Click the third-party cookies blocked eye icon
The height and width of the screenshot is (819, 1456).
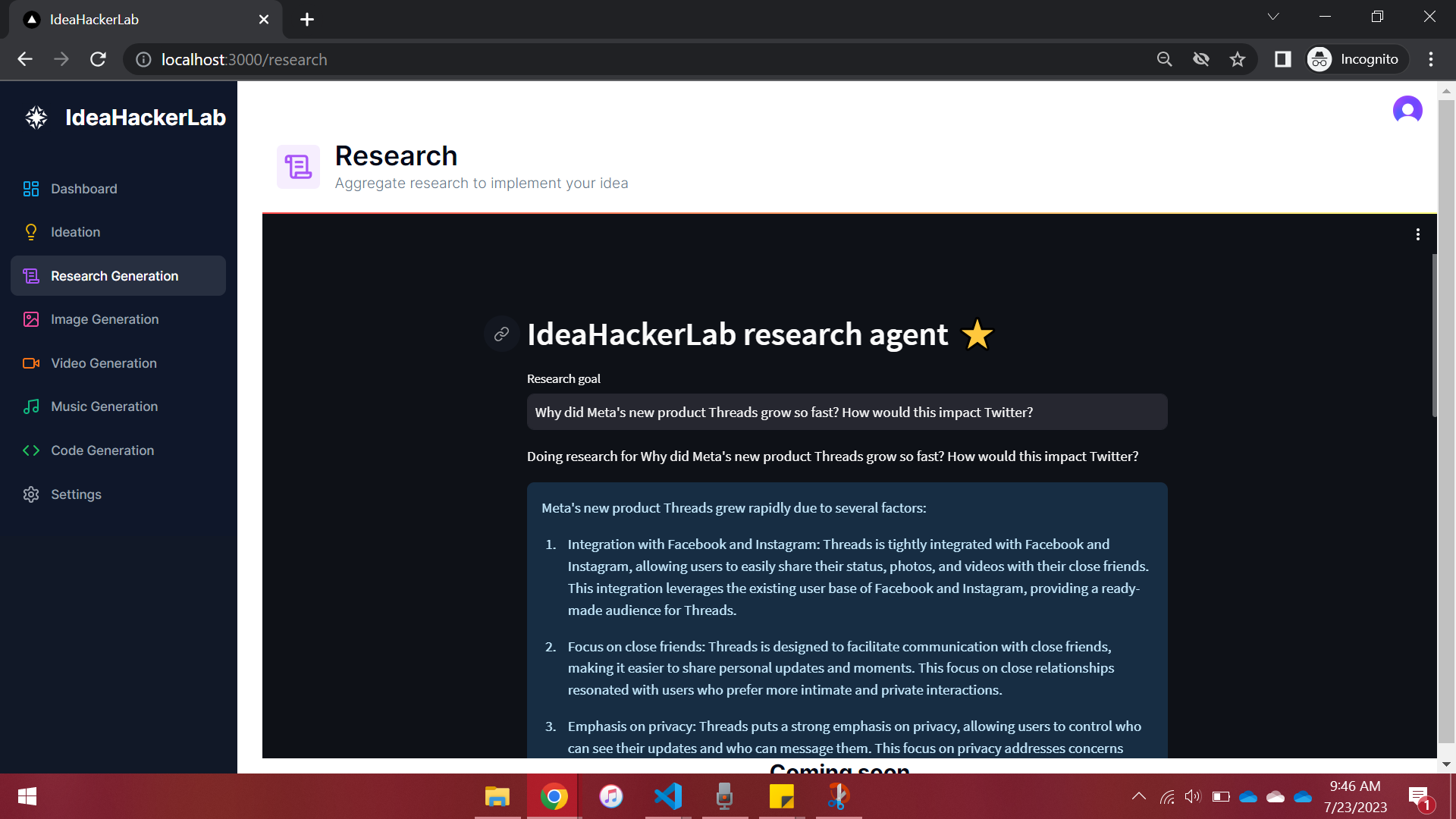point(1201,59)
